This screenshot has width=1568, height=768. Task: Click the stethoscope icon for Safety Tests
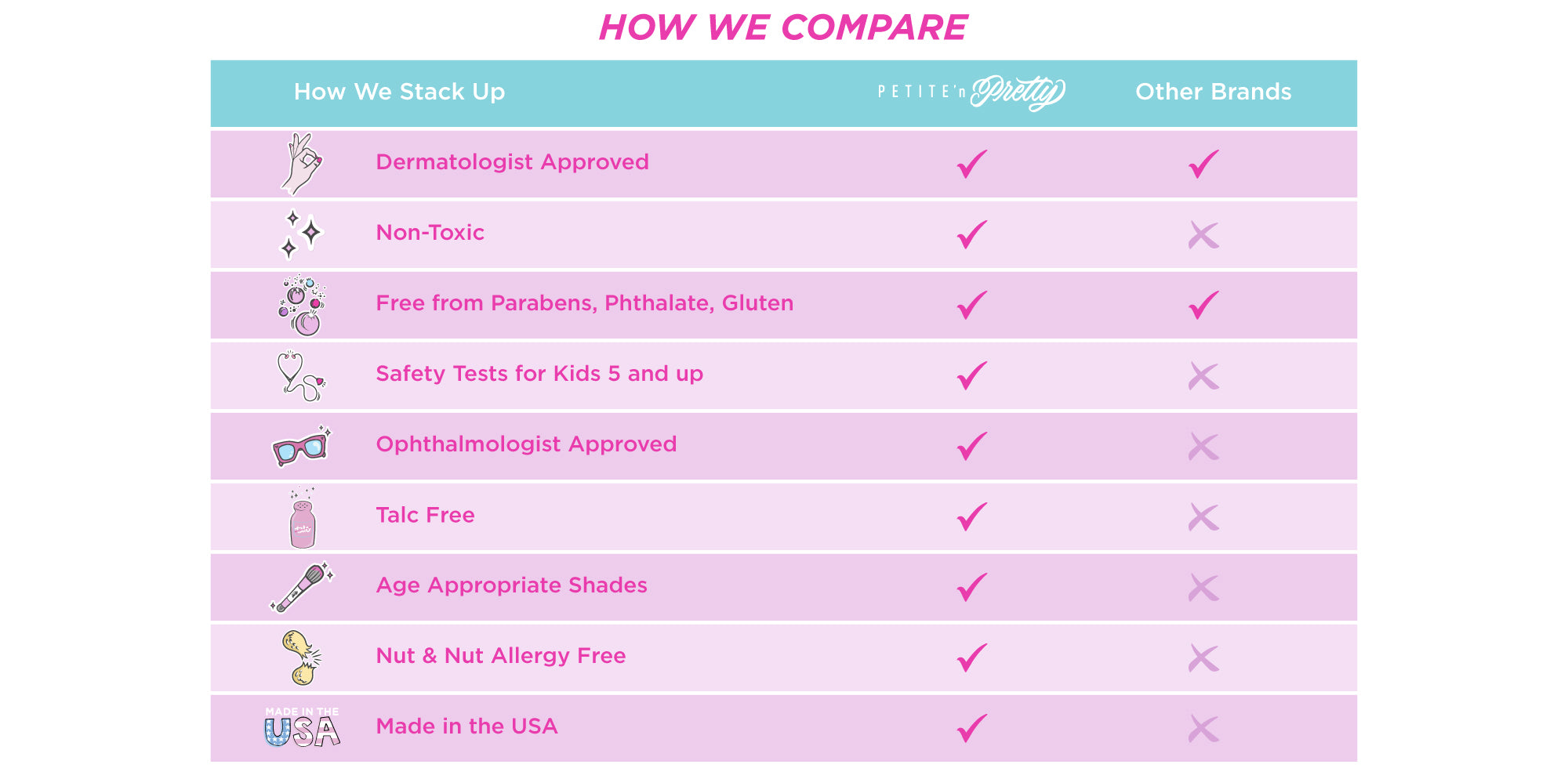[x=301, y=376]
